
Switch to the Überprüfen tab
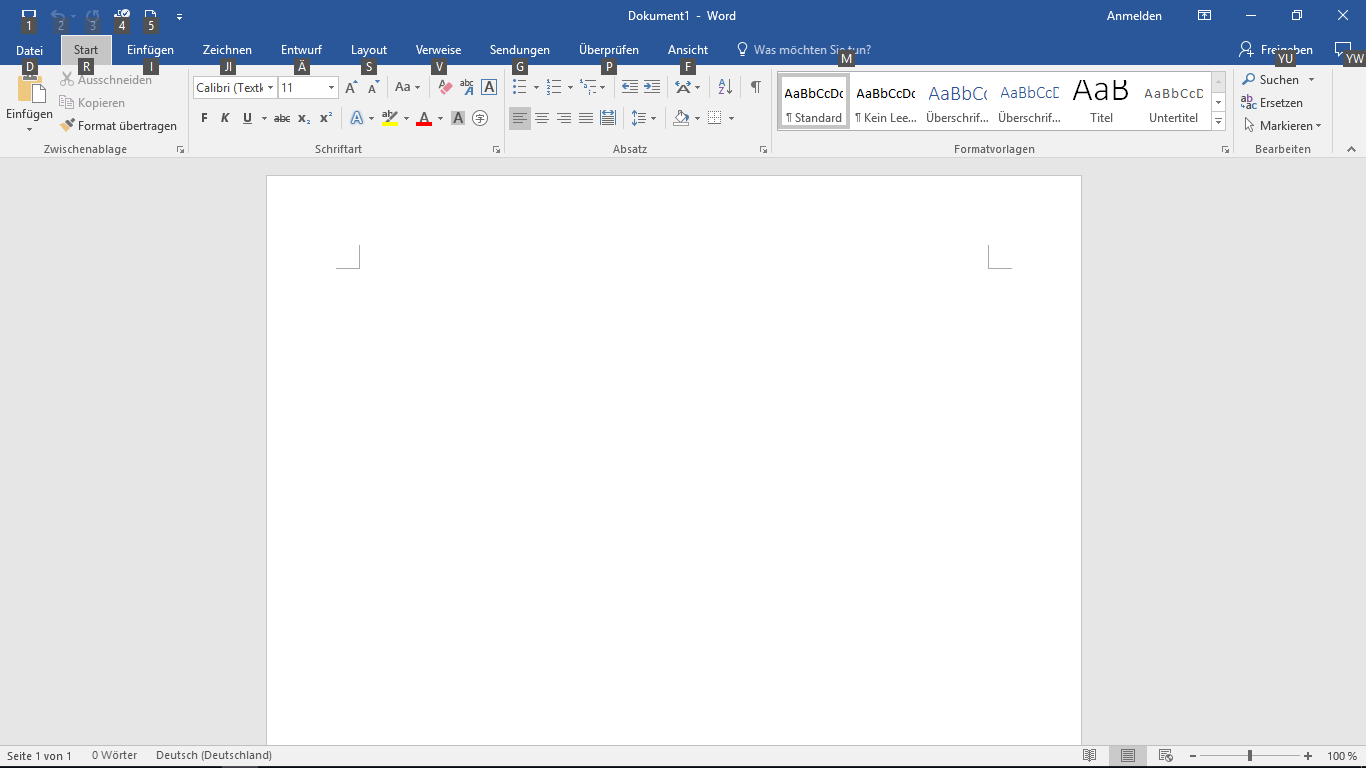pos(609,50)
